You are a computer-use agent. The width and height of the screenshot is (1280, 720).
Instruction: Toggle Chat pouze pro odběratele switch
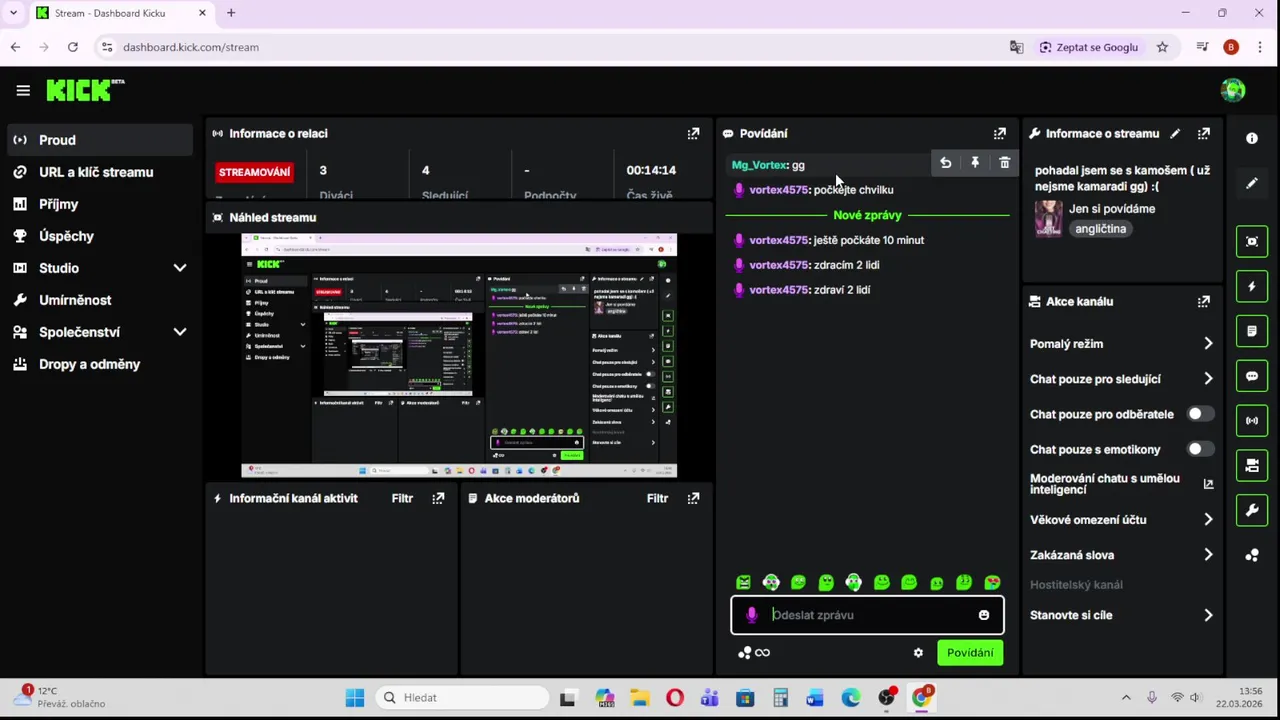[x=1200, y=414]
